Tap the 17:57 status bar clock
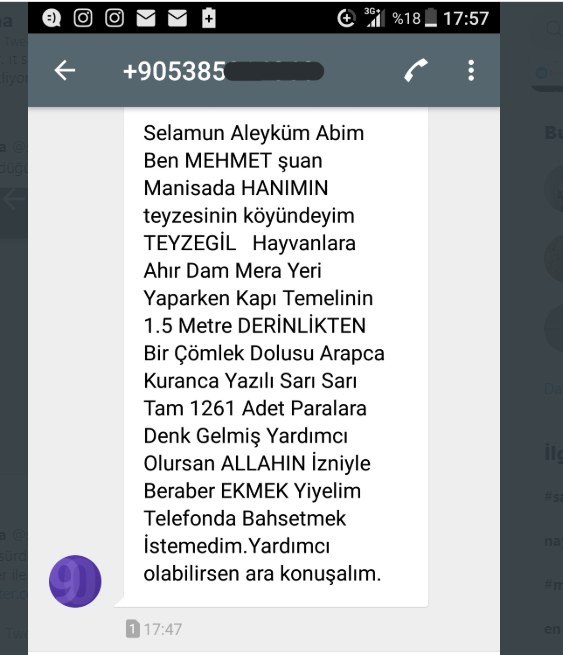This screenshot has width=563, height=655. tap(466, 18)
